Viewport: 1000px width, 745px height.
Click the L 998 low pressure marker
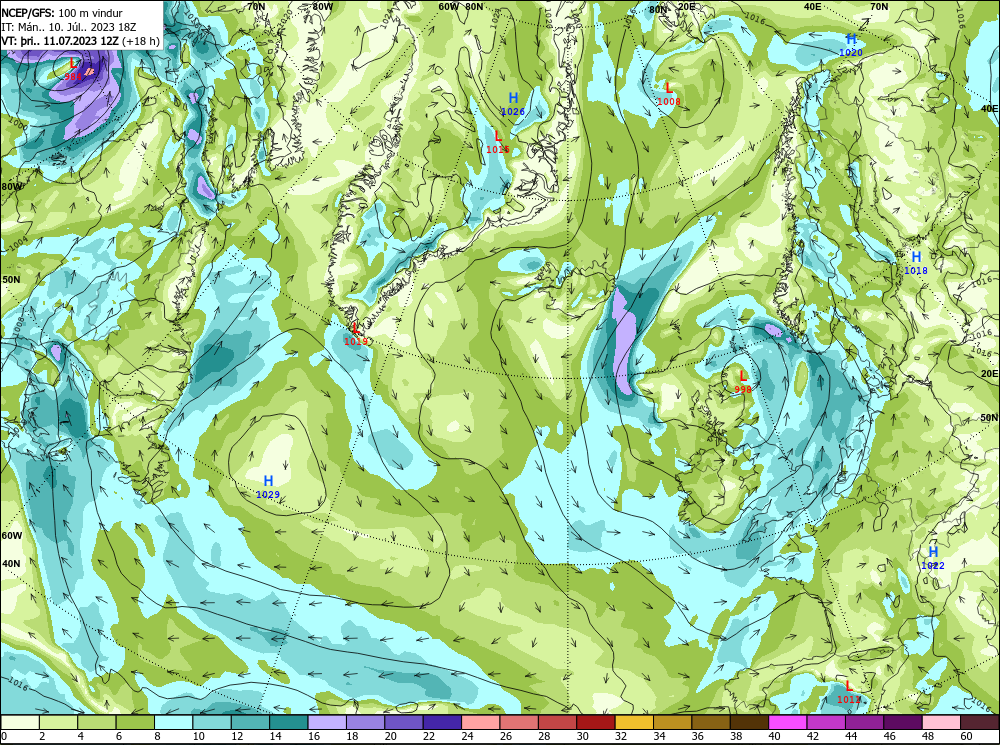(x=743, y=382)
